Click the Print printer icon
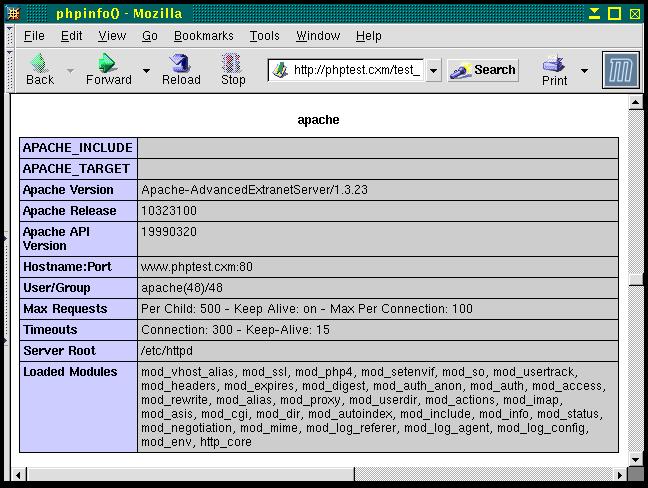This screenshot has width=648, height=488. 554,64
